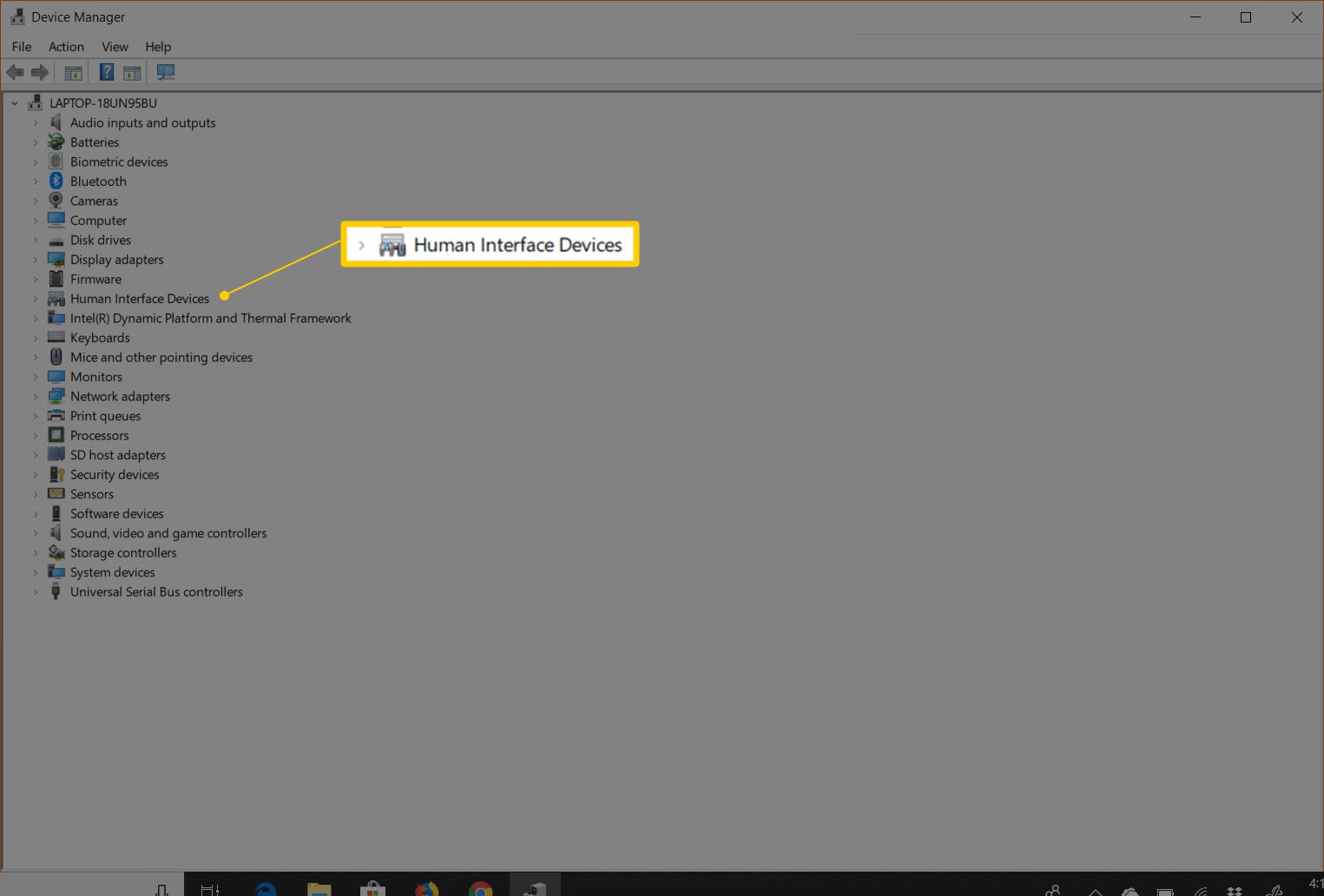Screen dimensions: 1324x896
Task: Click the Sensors icon
Action: coord(56,493)
